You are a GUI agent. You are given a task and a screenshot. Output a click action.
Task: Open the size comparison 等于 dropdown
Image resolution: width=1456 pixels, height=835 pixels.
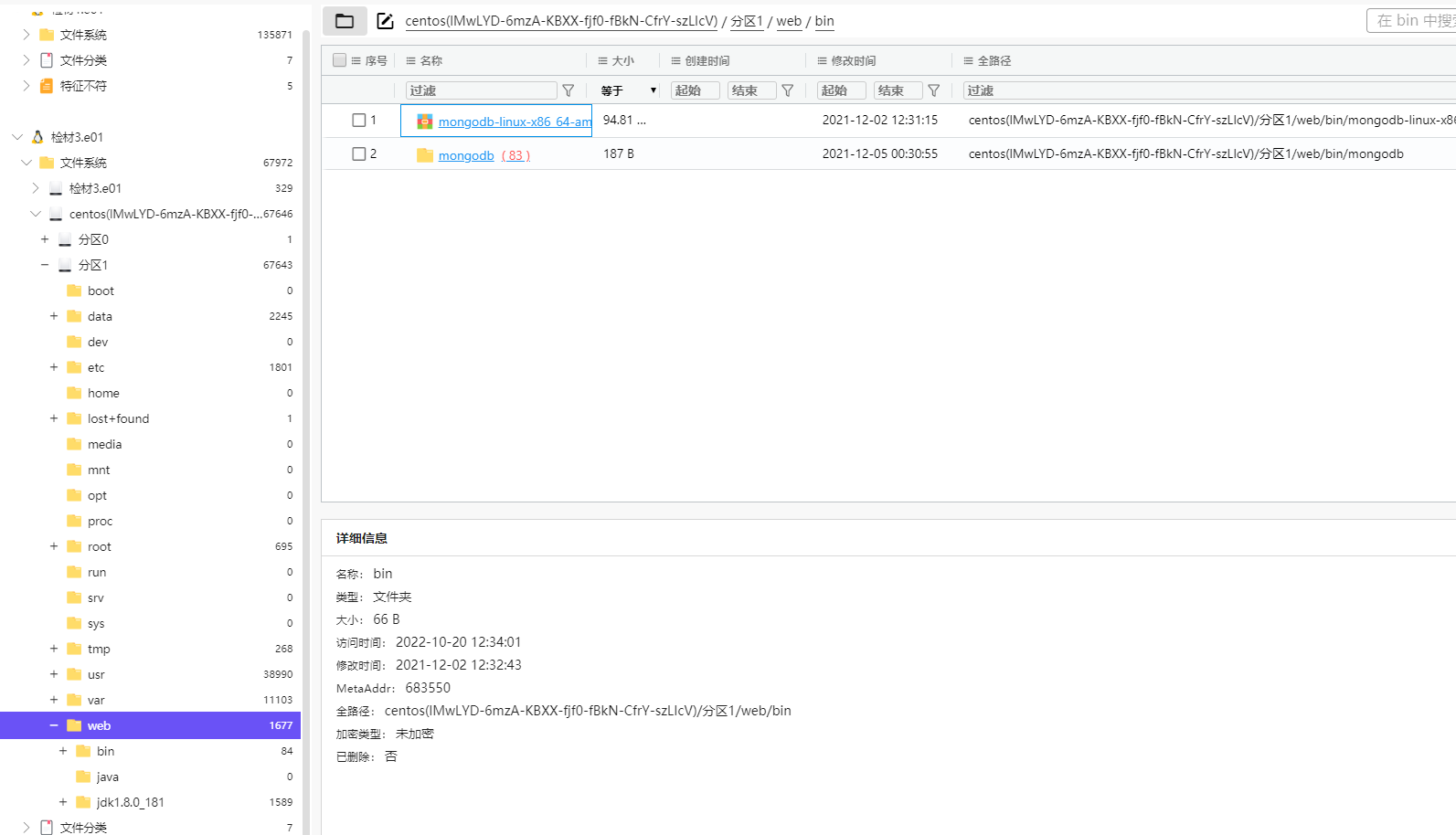[x=629, y=90]
